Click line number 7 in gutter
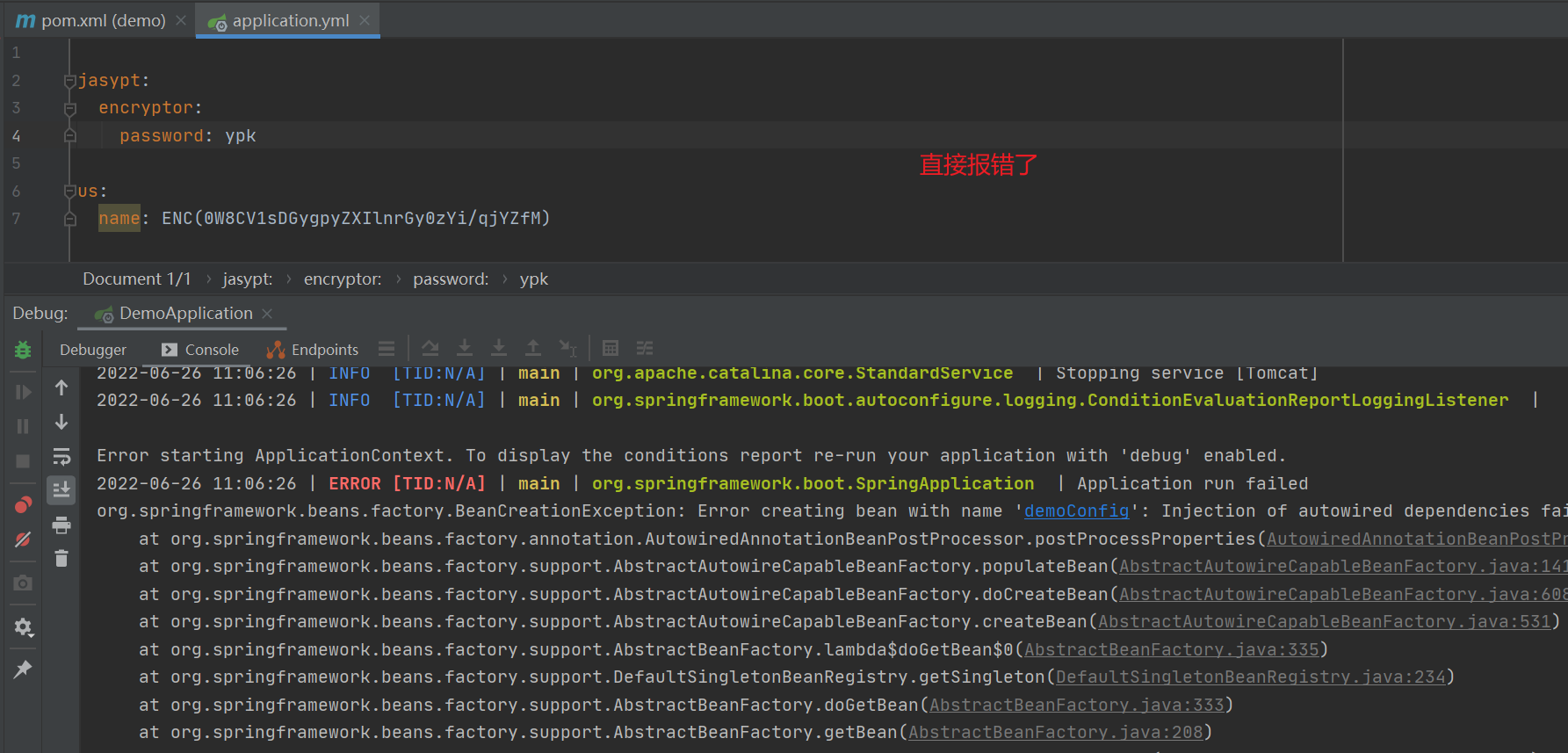The height and width of the screenshot is (753, 1568). pyautogui.click(x=16, y=219)
